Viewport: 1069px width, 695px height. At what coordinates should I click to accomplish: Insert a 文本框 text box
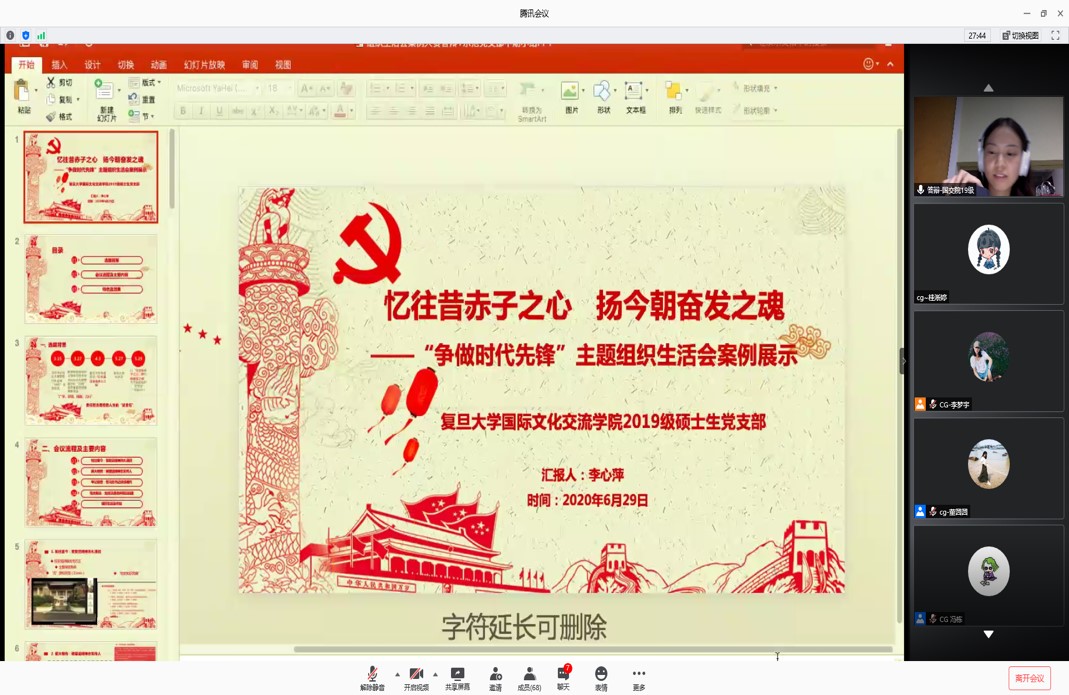click(635, 97)
